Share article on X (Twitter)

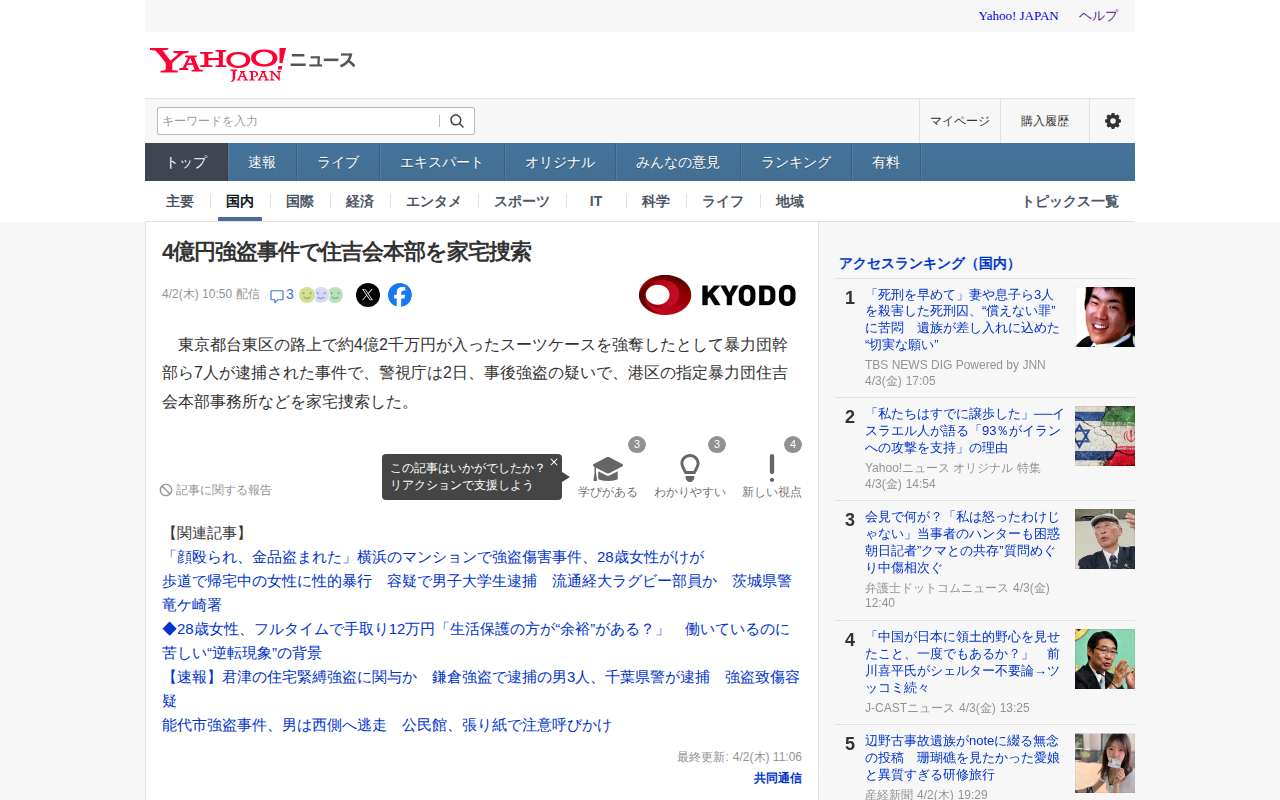[368, 295]
